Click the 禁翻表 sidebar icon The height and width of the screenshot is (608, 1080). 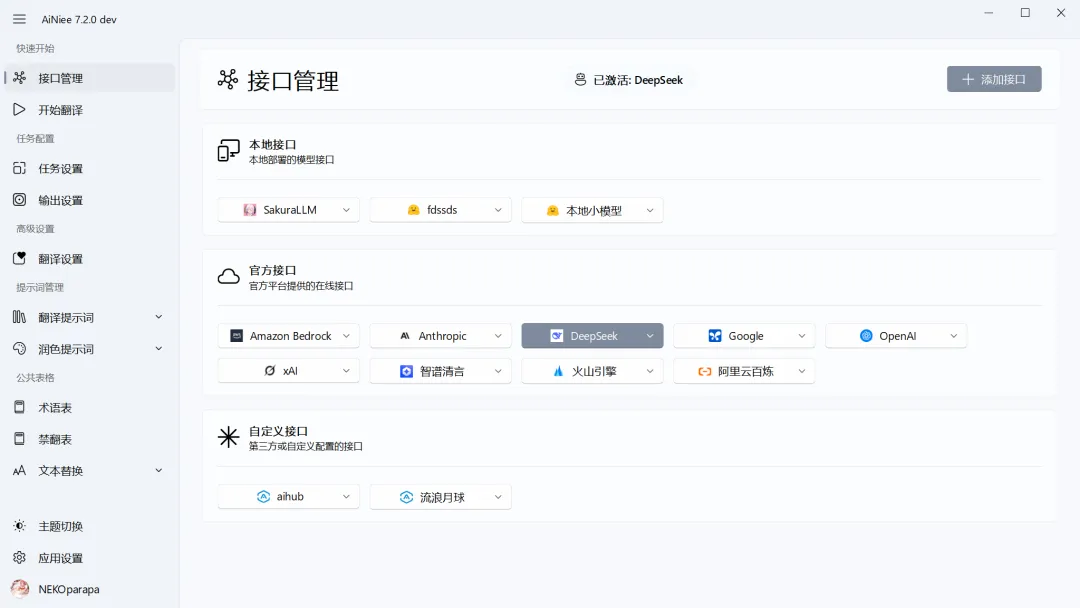click(x=19, y=439)
